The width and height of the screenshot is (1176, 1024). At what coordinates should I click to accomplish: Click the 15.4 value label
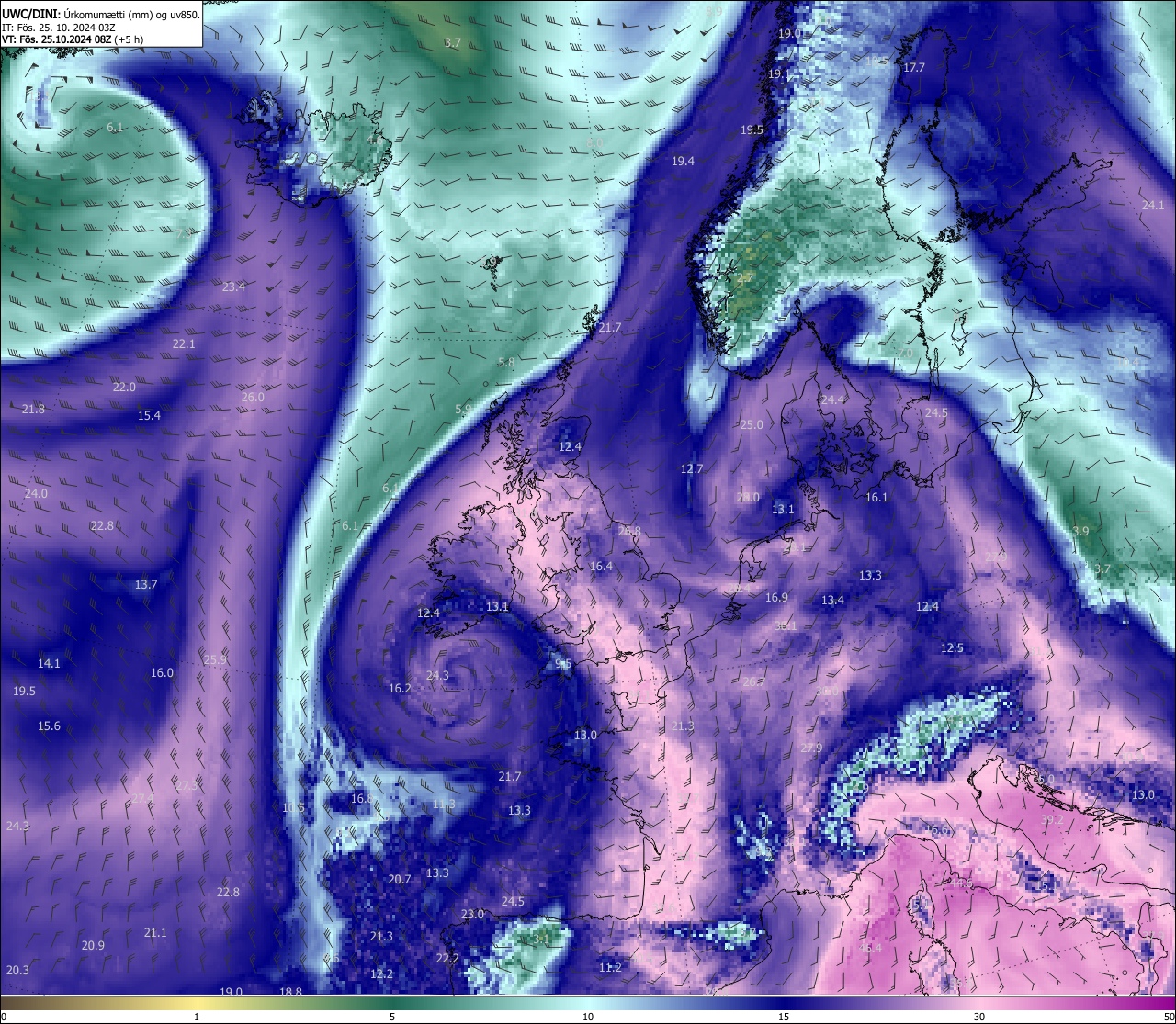149,415
